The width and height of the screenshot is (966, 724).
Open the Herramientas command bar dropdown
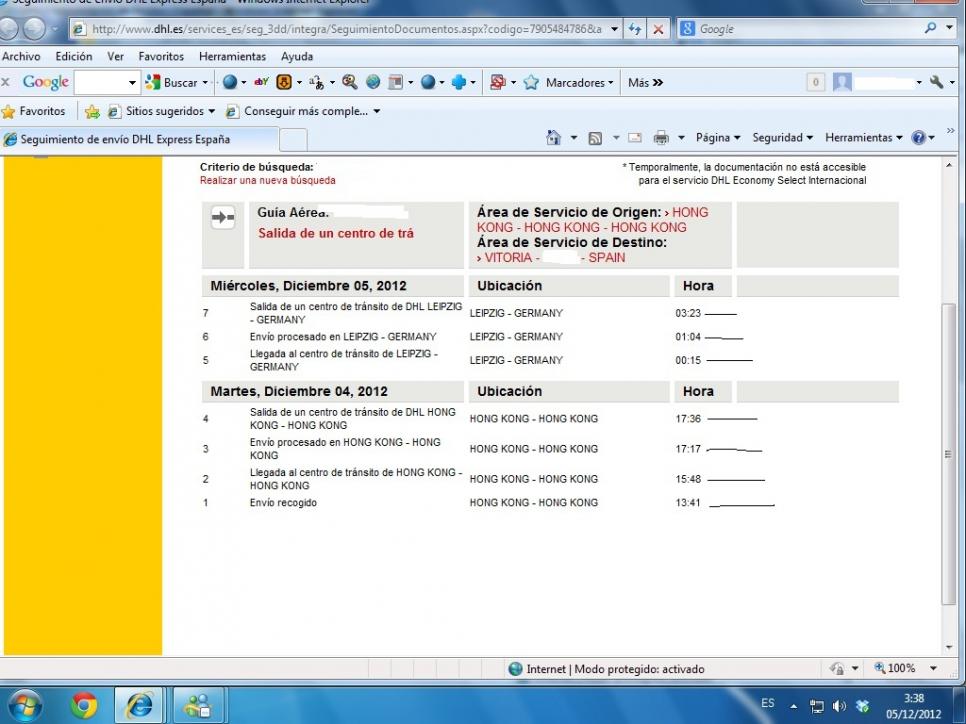[864, 138]
